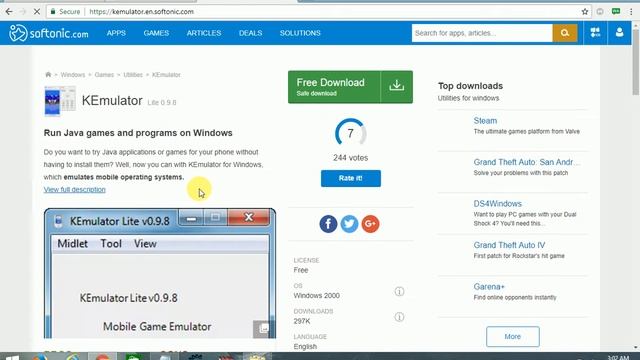Bookmark this page with the star icon
This screenshot has width=640, height=360.
coord(585,12)
